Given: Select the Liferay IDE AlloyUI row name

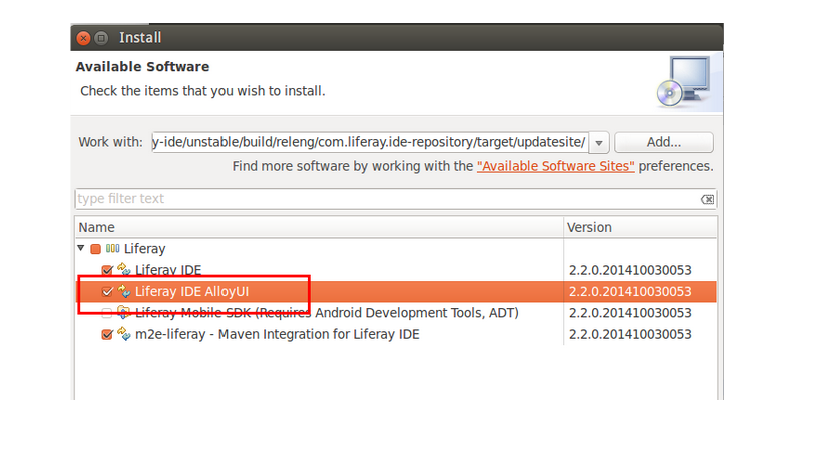Looking at the screenshot, I should (192, 291).
